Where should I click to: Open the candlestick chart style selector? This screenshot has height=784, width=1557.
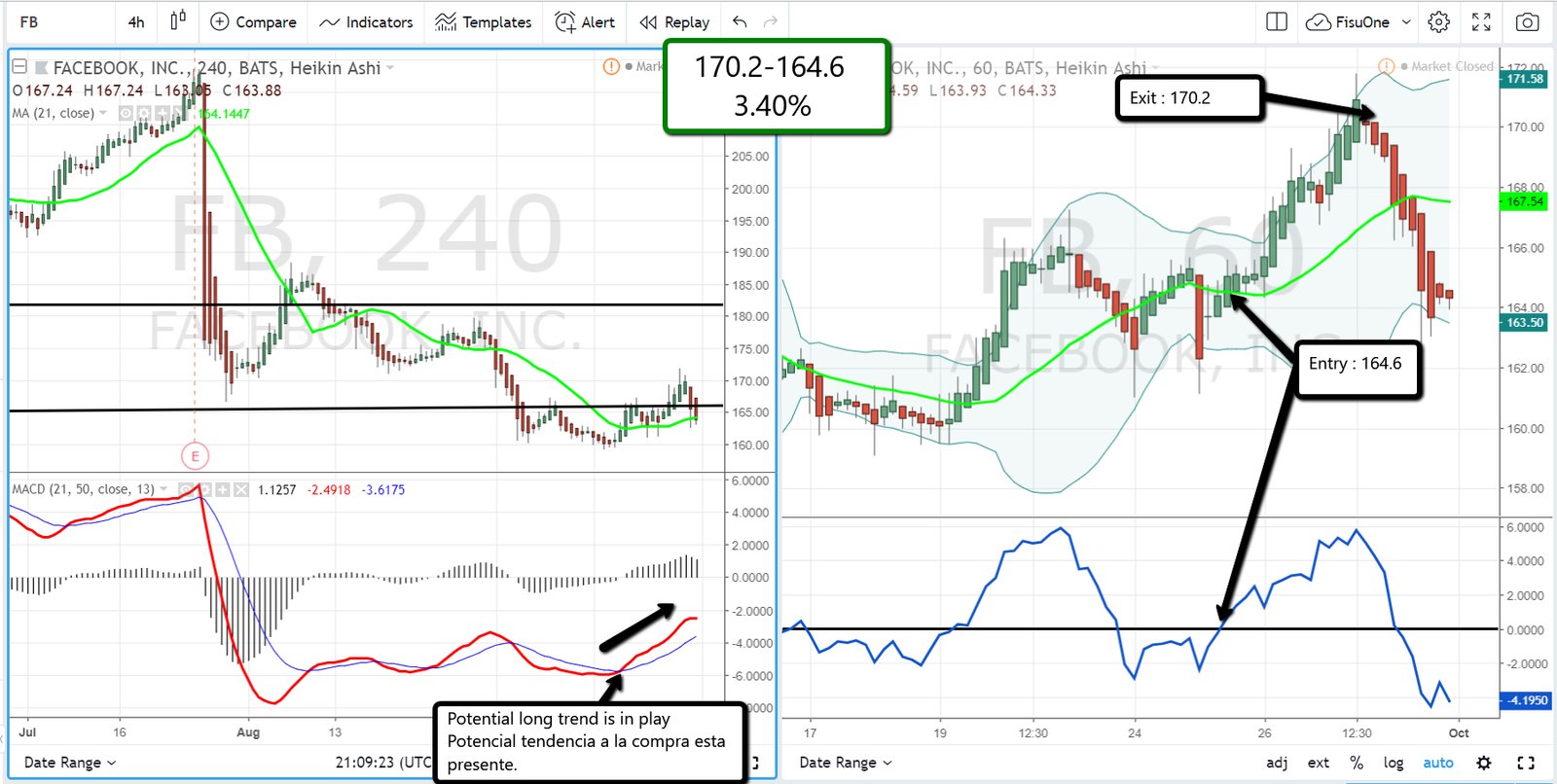click(178, 21)
